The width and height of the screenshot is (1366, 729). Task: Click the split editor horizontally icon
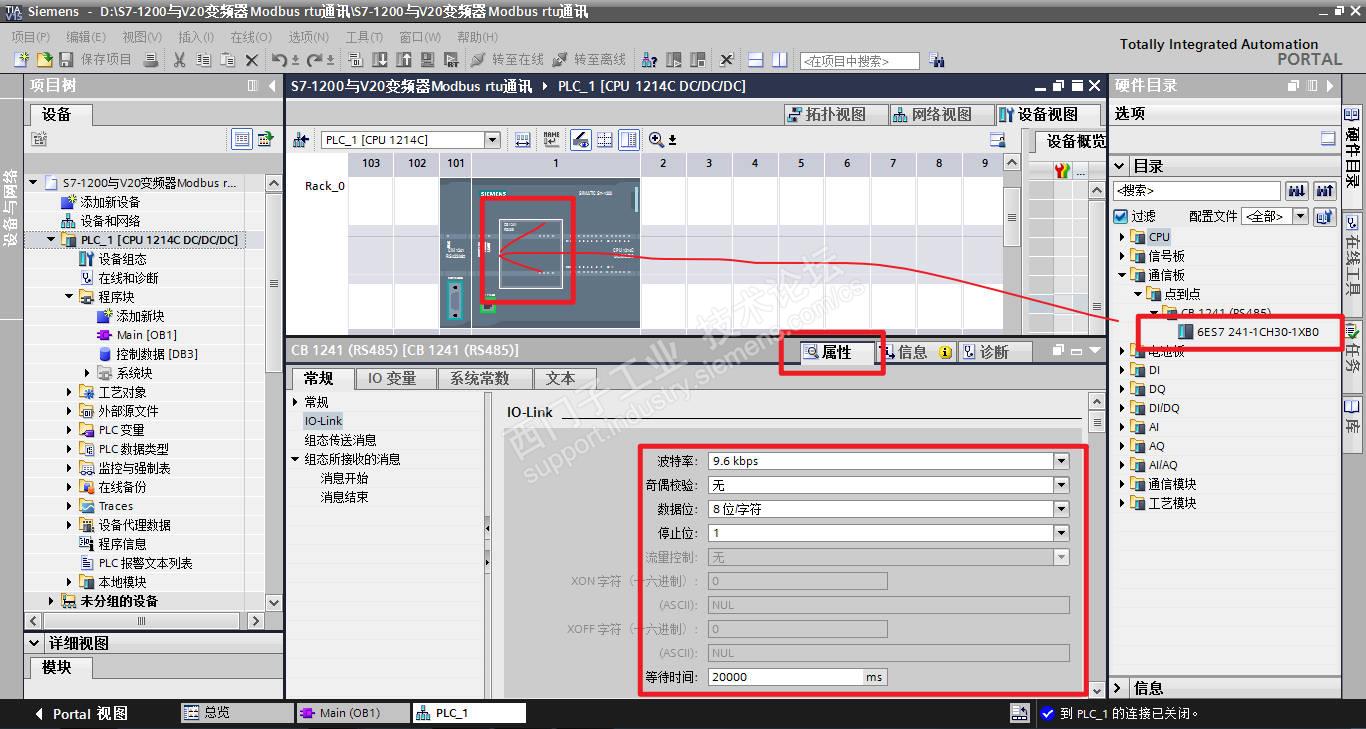(x=756, y=60)
